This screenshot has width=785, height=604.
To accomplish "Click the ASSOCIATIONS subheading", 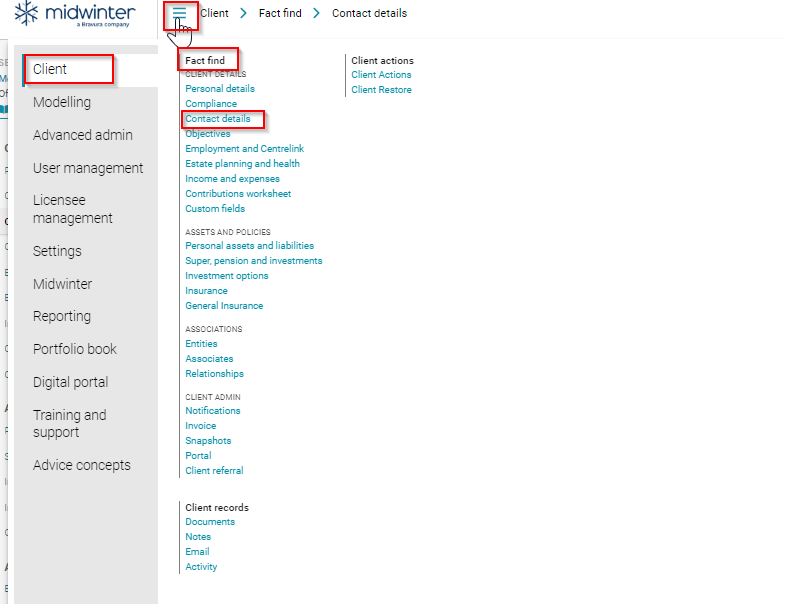I will (x=214, y=330).
